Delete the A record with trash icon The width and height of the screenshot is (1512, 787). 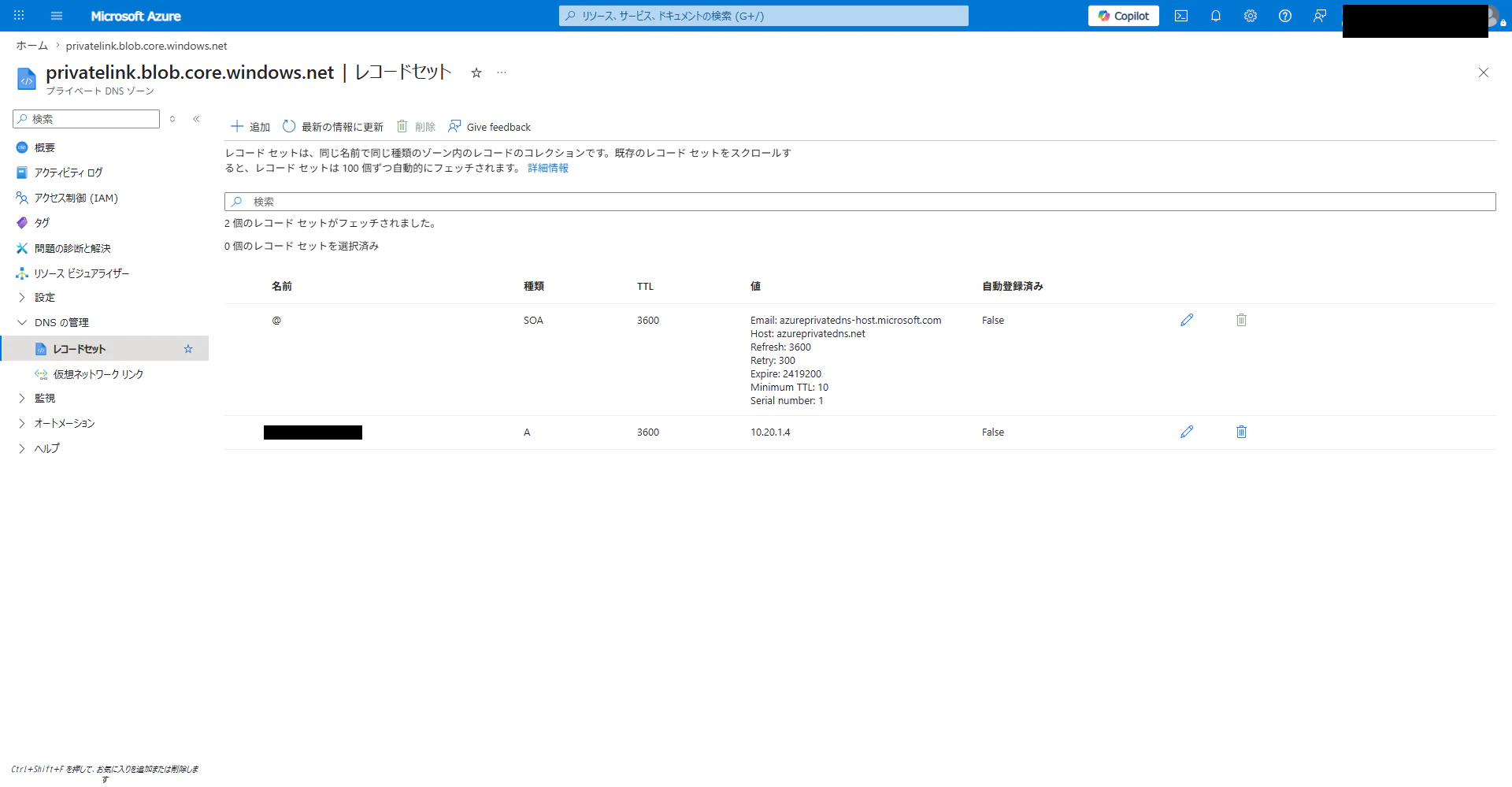pyautogui.click(x=1241, y=432)
